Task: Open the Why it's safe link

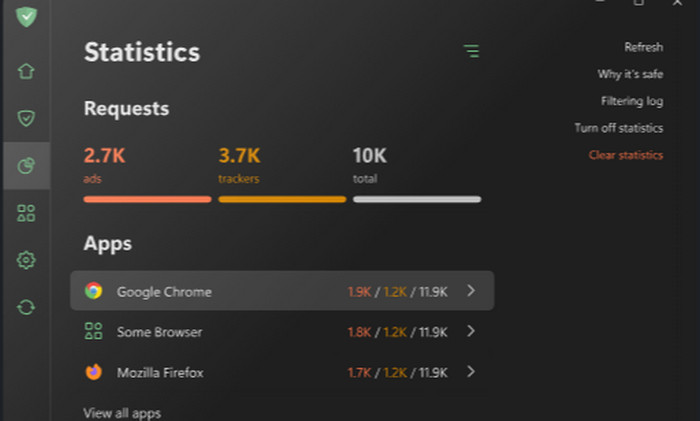Action: (630, 74)
